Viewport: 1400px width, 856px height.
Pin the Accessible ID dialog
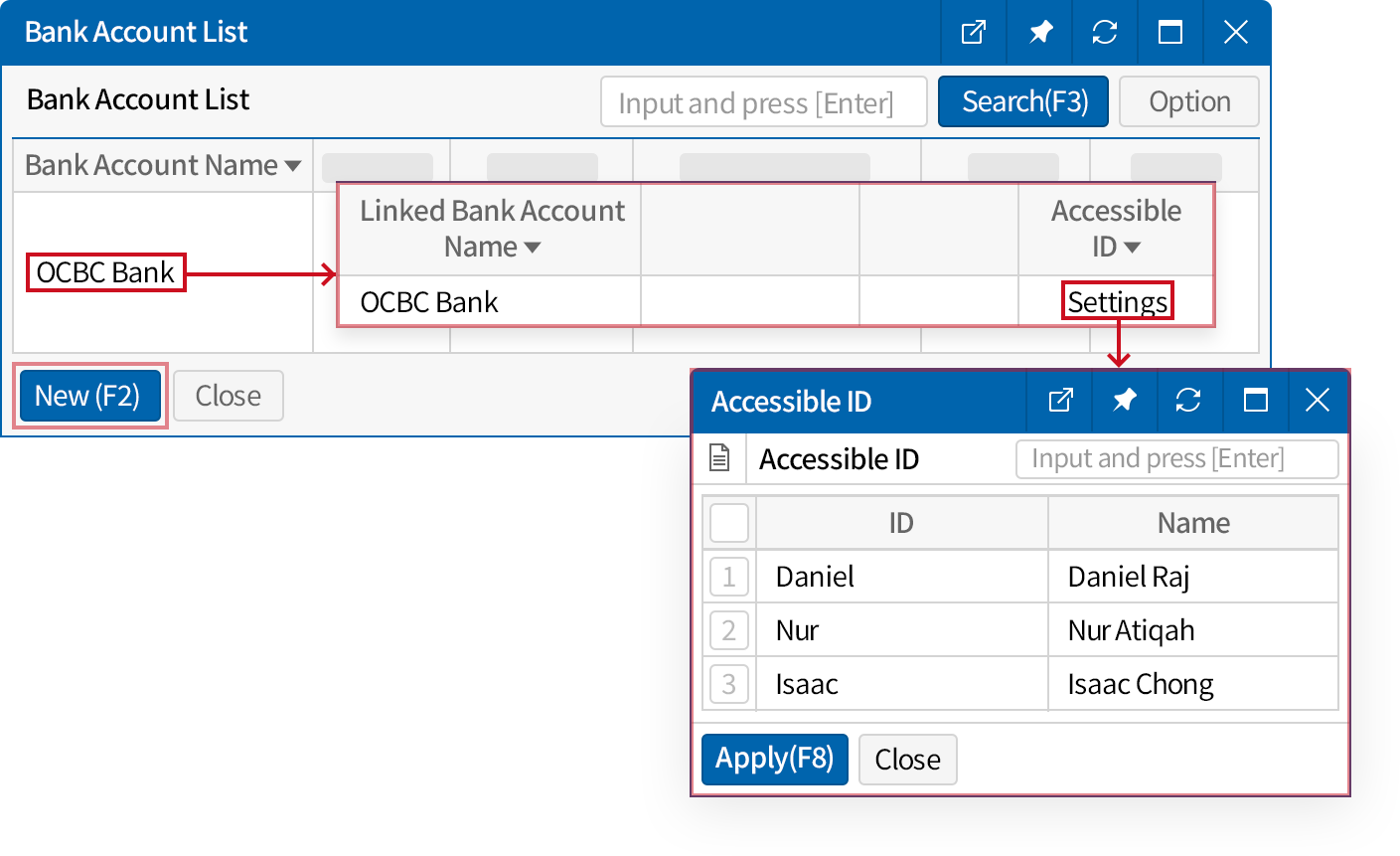click(x=1124, y=401)
